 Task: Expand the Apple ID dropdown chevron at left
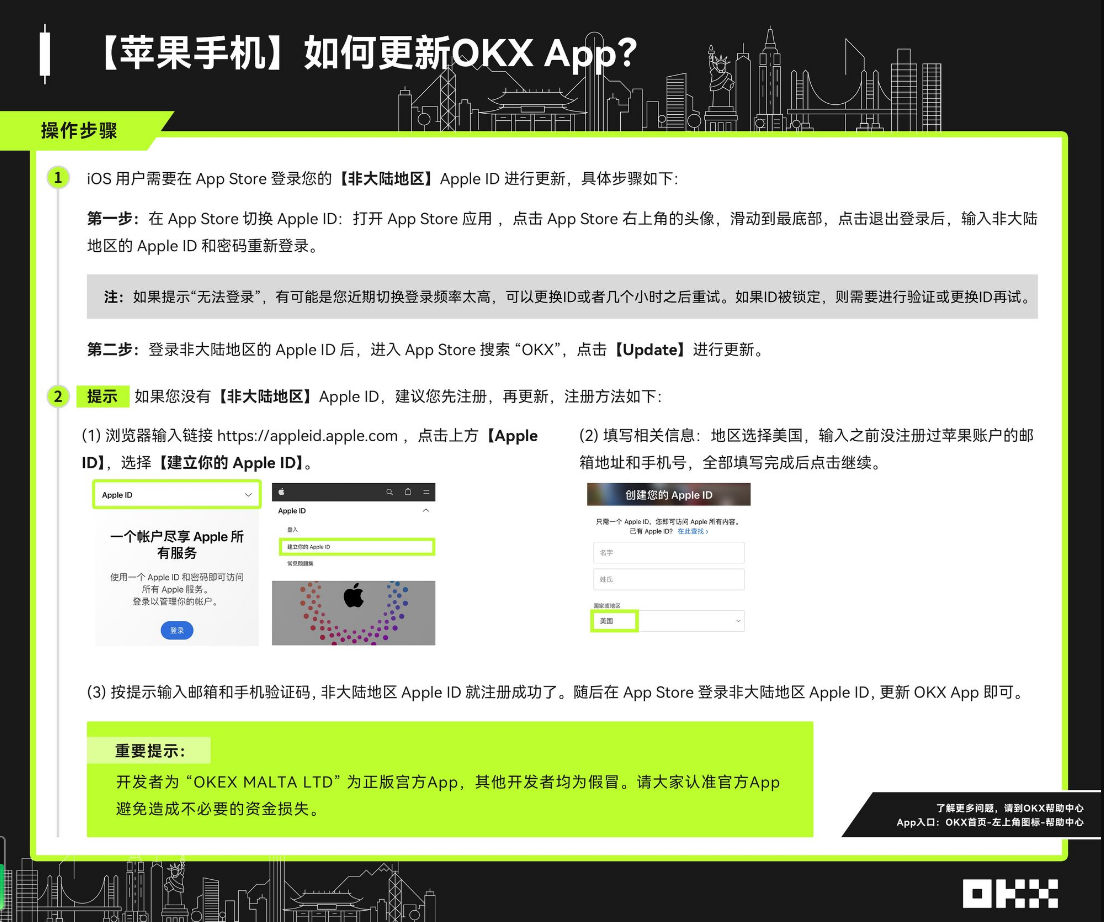tap(248, 495)
